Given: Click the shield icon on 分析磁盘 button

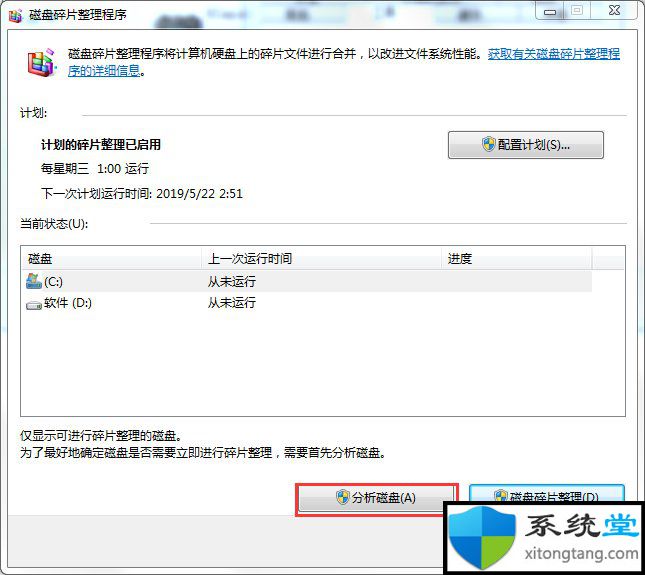Looking at the screenshot, I should (x=342, y=497).
